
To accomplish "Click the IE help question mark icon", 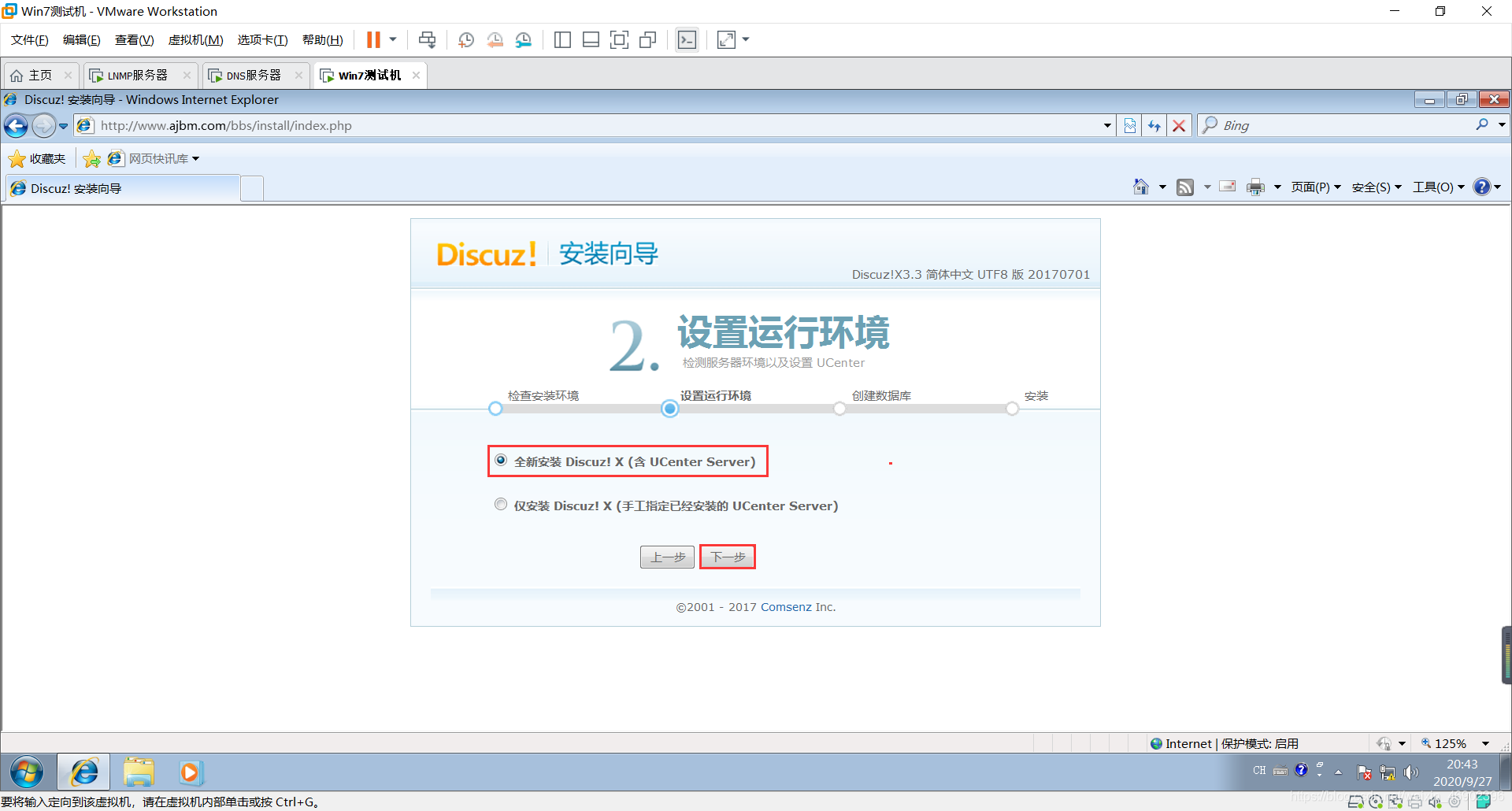I will click(1481, 187).
